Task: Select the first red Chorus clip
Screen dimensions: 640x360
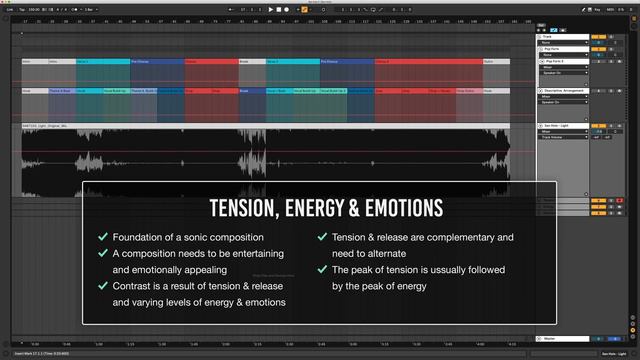Action: click(x=211, y=62)
